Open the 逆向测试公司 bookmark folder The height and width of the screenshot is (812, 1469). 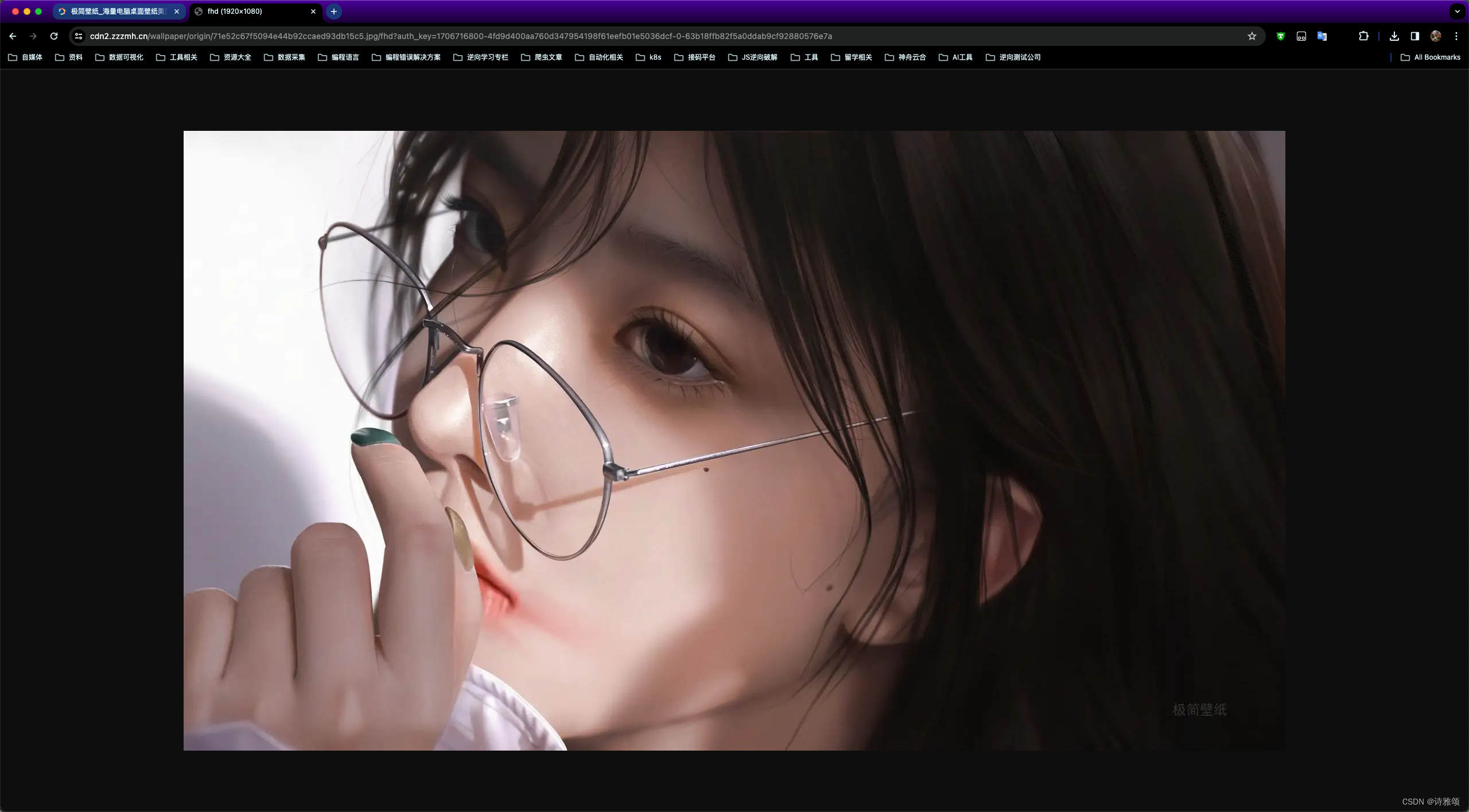tap(1013, 57)
